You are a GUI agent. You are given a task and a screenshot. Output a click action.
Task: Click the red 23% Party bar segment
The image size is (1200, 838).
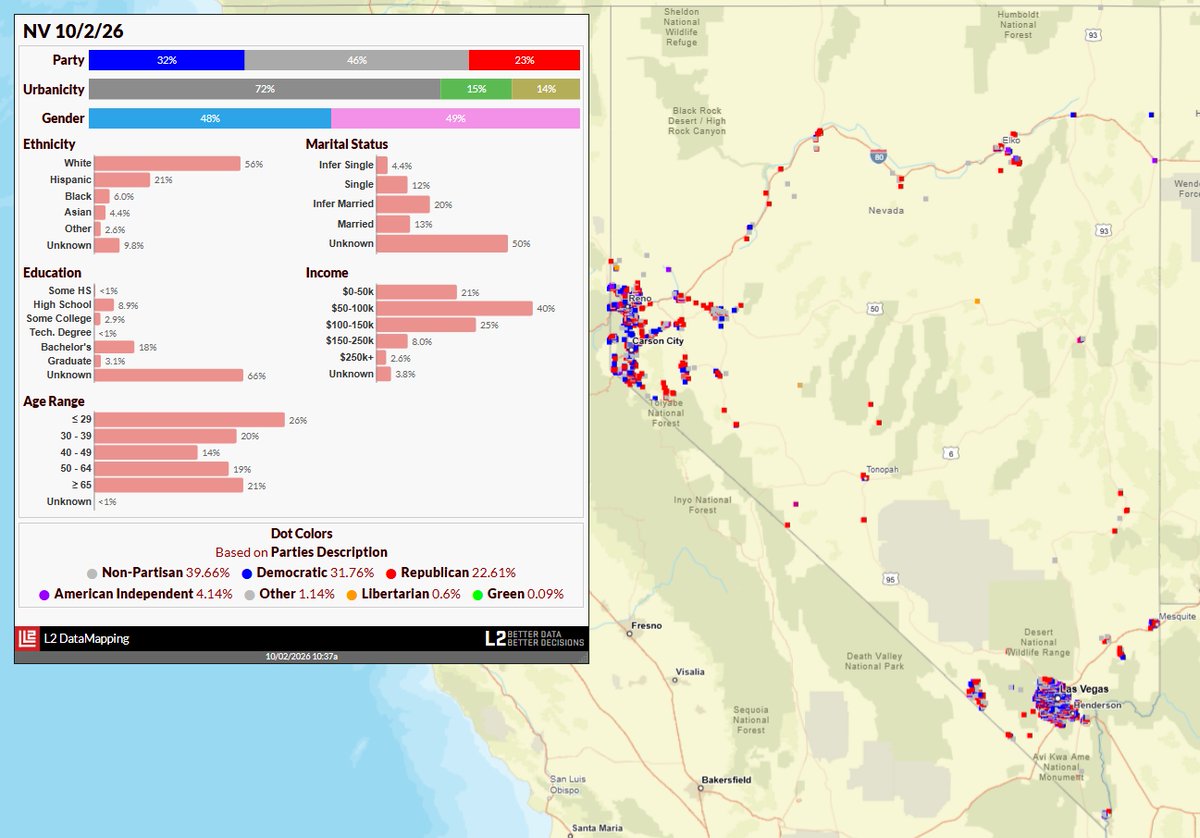point(524,60)
